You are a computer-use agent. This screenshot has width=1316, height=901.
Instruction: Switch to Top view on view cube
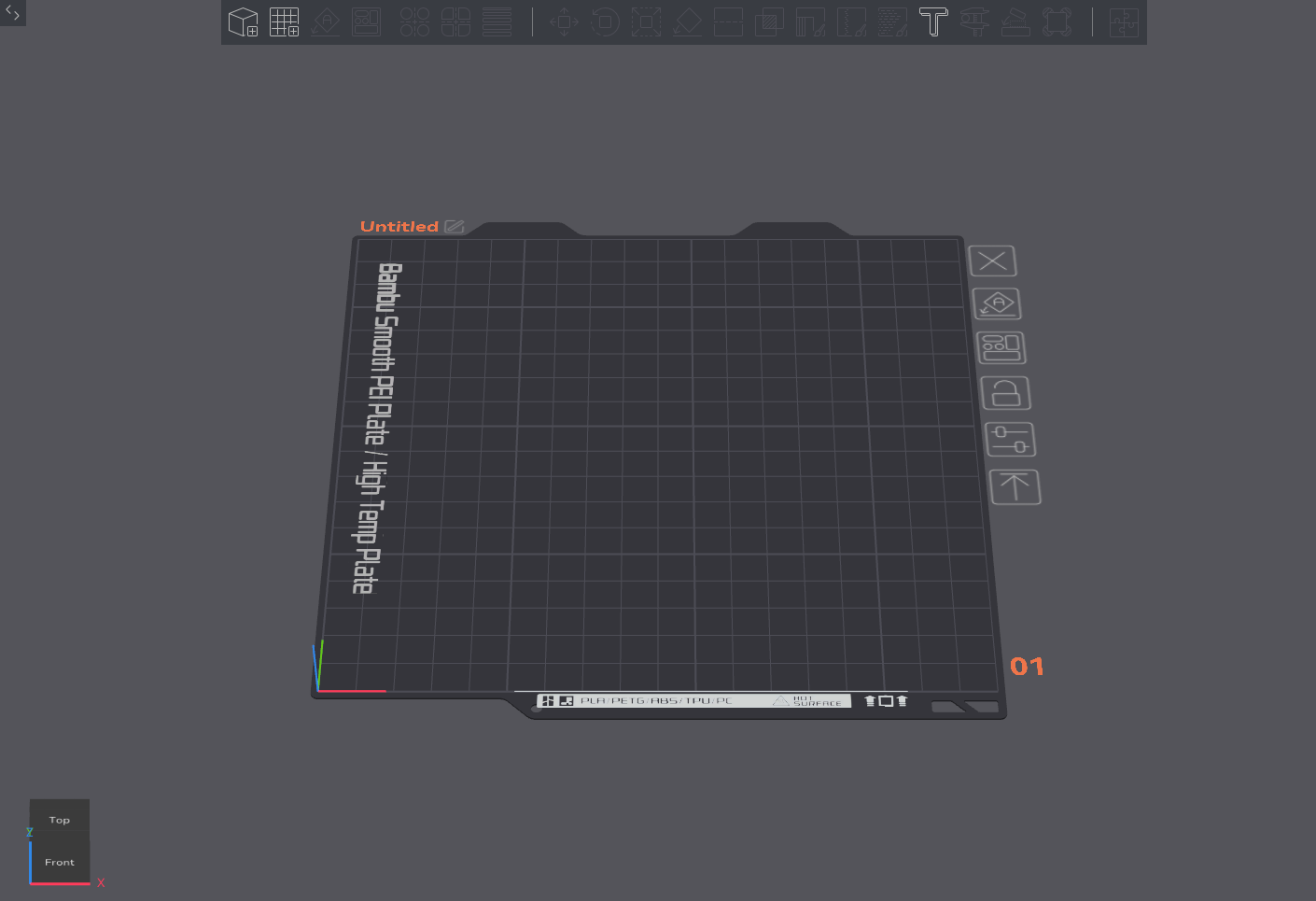coord(60,820)
